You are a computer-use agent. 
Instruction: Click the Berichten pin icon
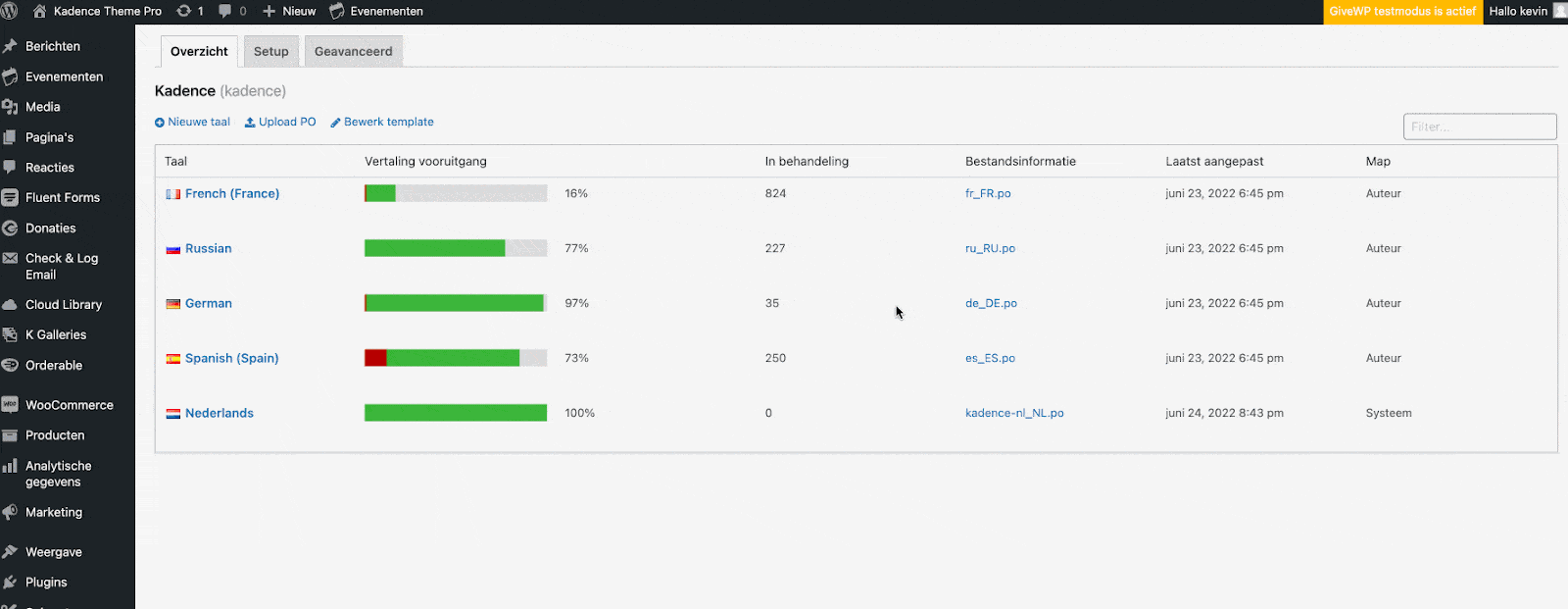(10, 46)
